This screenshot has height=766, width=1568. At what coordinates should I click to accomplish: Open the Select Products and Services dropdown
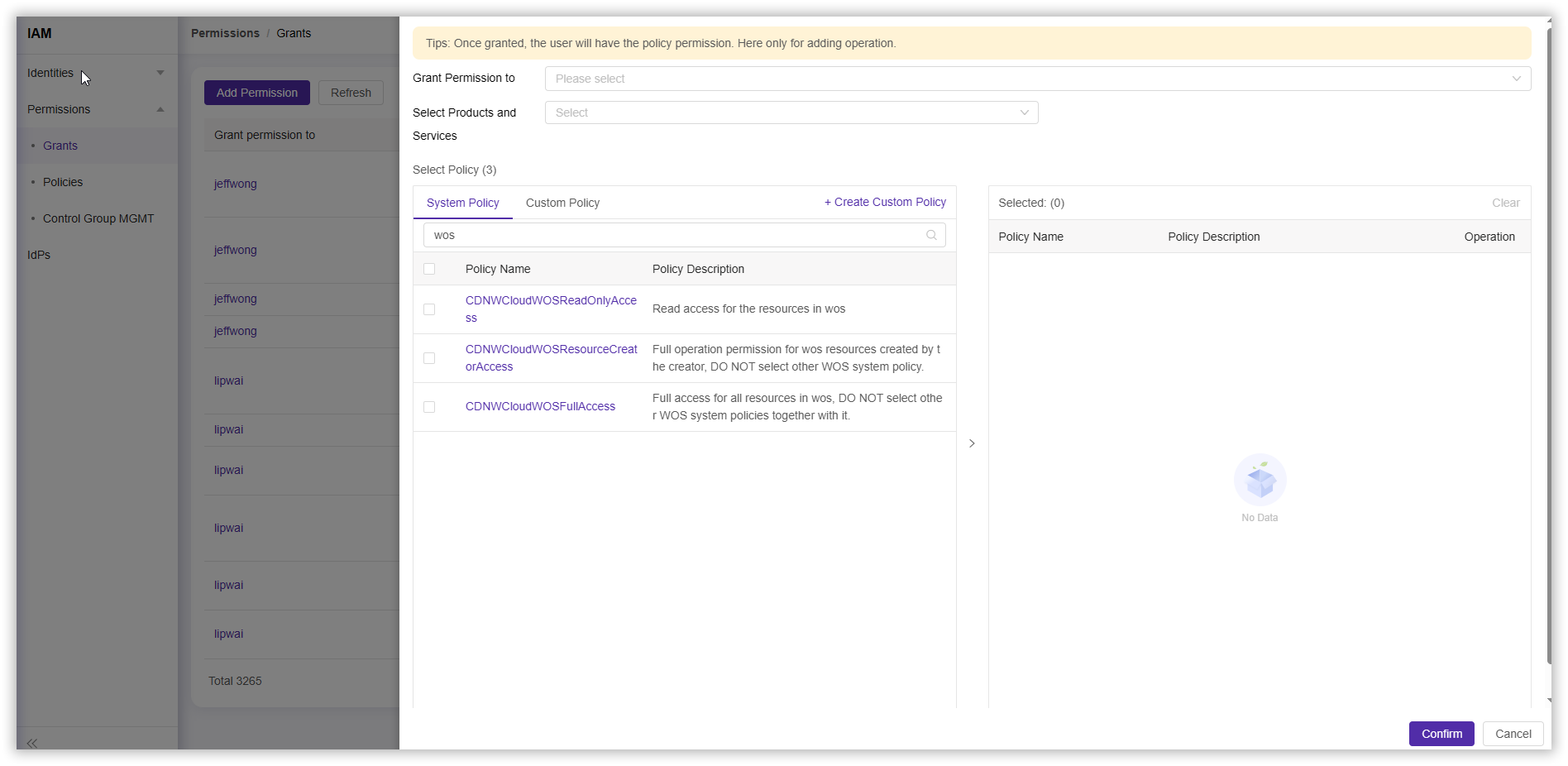click(791, 113)
